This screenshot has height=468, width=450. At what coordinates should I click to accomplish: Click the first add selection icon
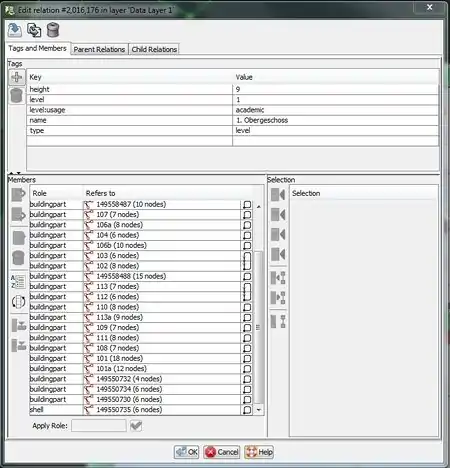(x=278, y=194)
